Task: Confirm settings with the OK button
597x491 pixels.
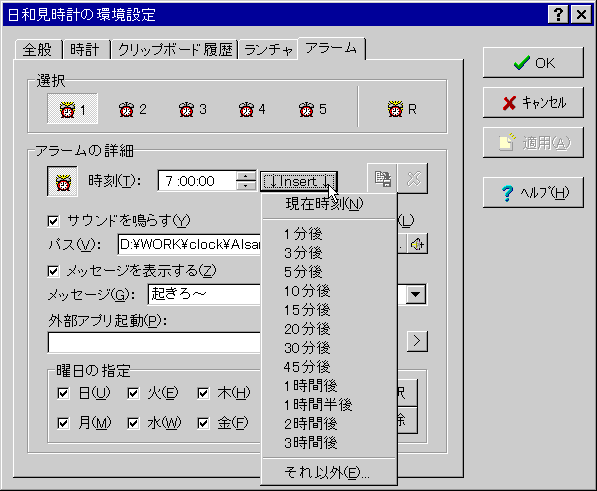Action: coord(533,63)
